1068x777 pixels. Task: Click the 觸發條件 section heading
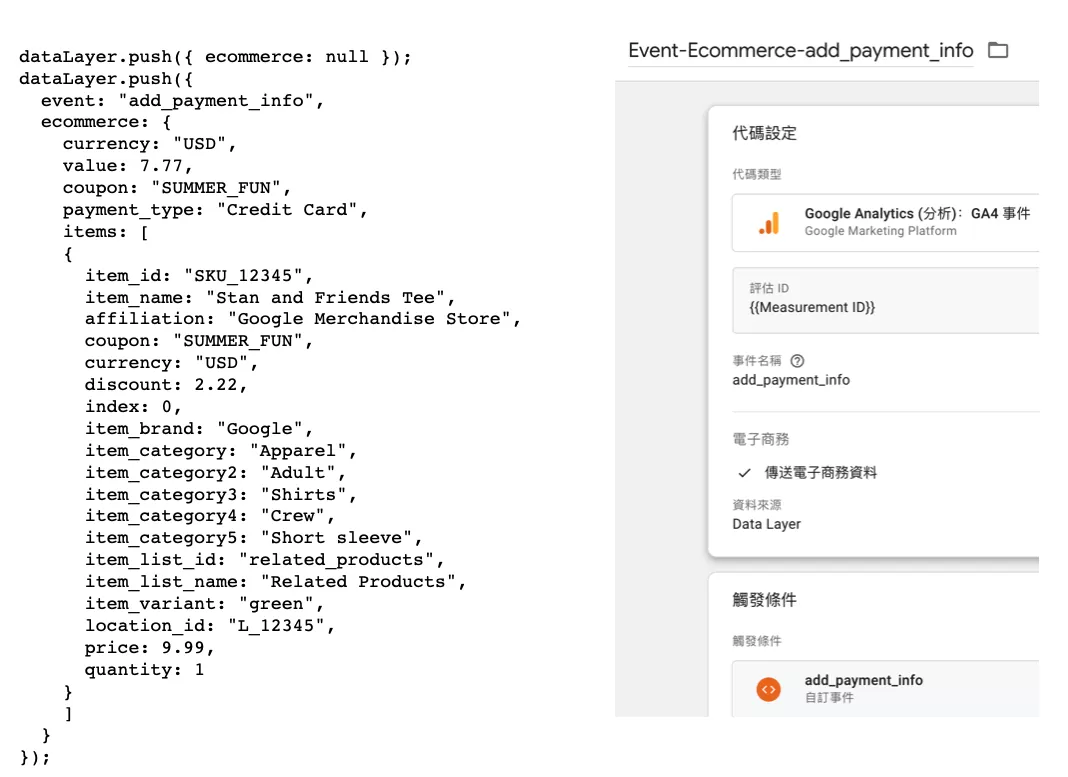(x=764, y=600)
